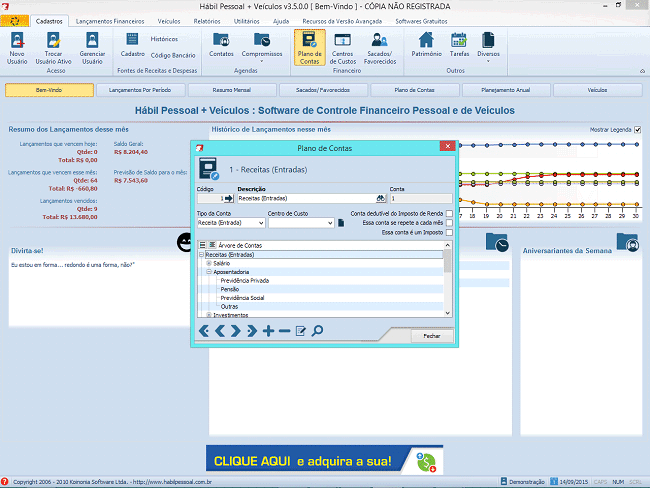Viewport: 650px width, 488px height.
Task: Select Previdência Social in the tree
Action: tap(242, 298)
